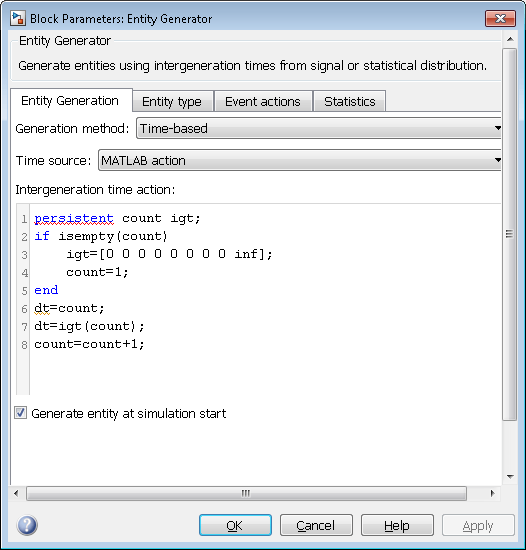Open the Event actions tab
526x550 pixels.
(263, 101)
